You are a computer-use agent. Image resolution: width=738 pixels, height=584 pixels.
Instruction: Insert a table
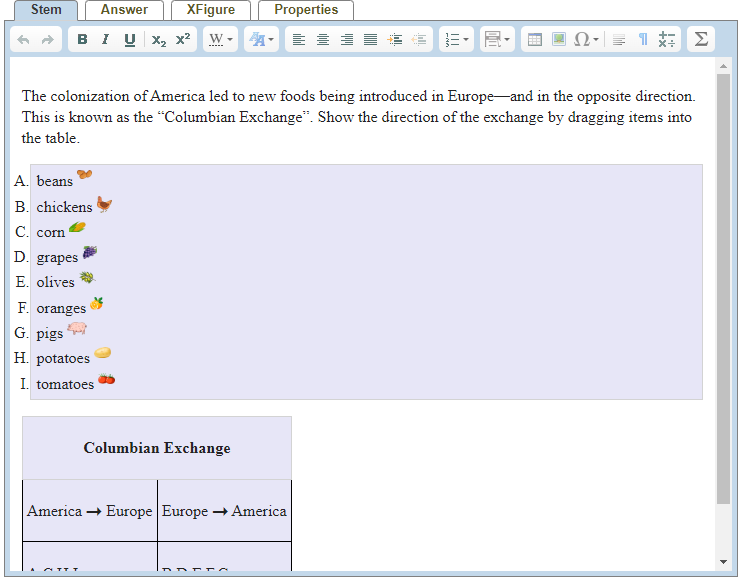(535, 40)
